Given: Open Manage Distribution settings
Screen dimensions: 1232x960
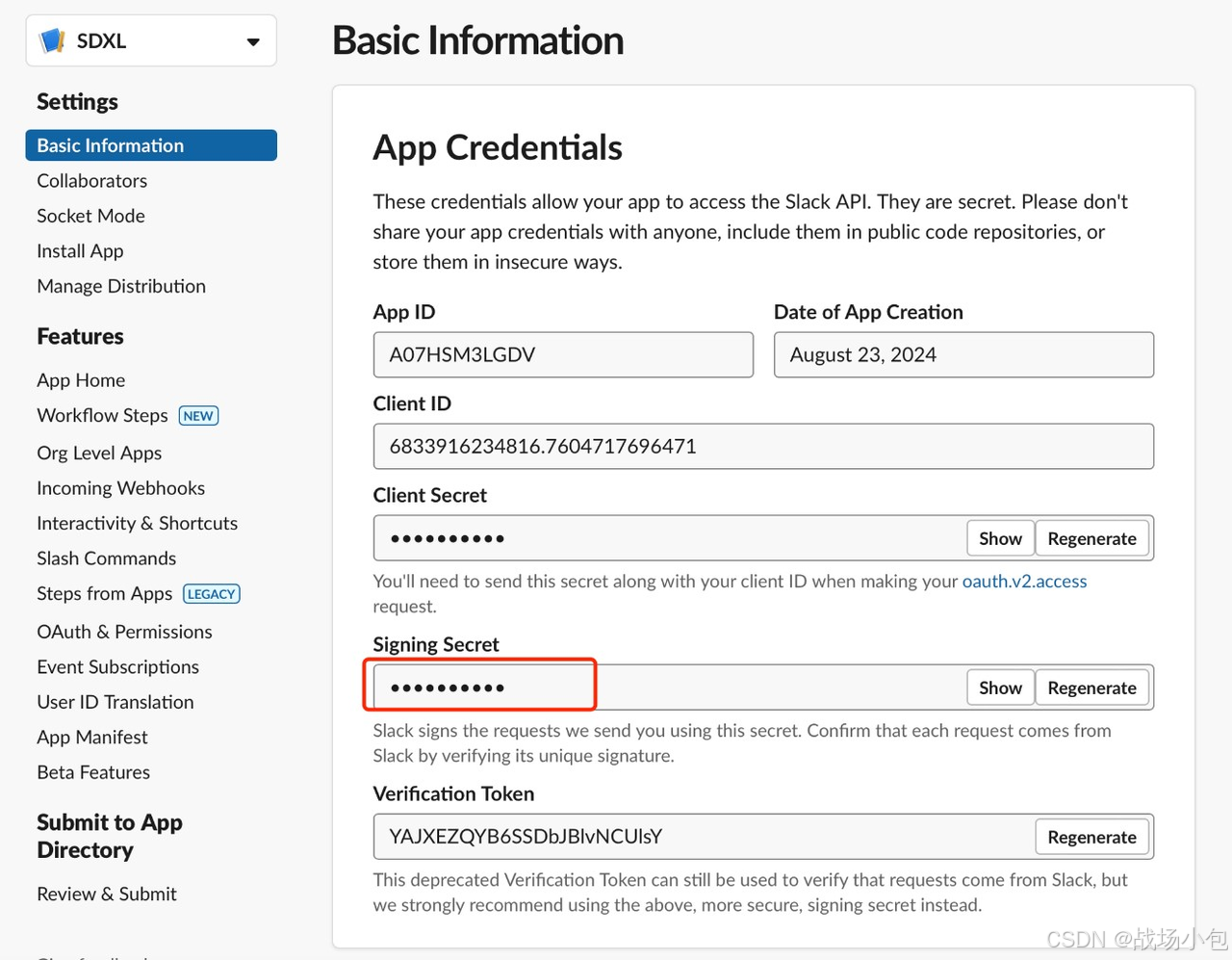Looking at the screenshot, I should [x=121, y=286].
